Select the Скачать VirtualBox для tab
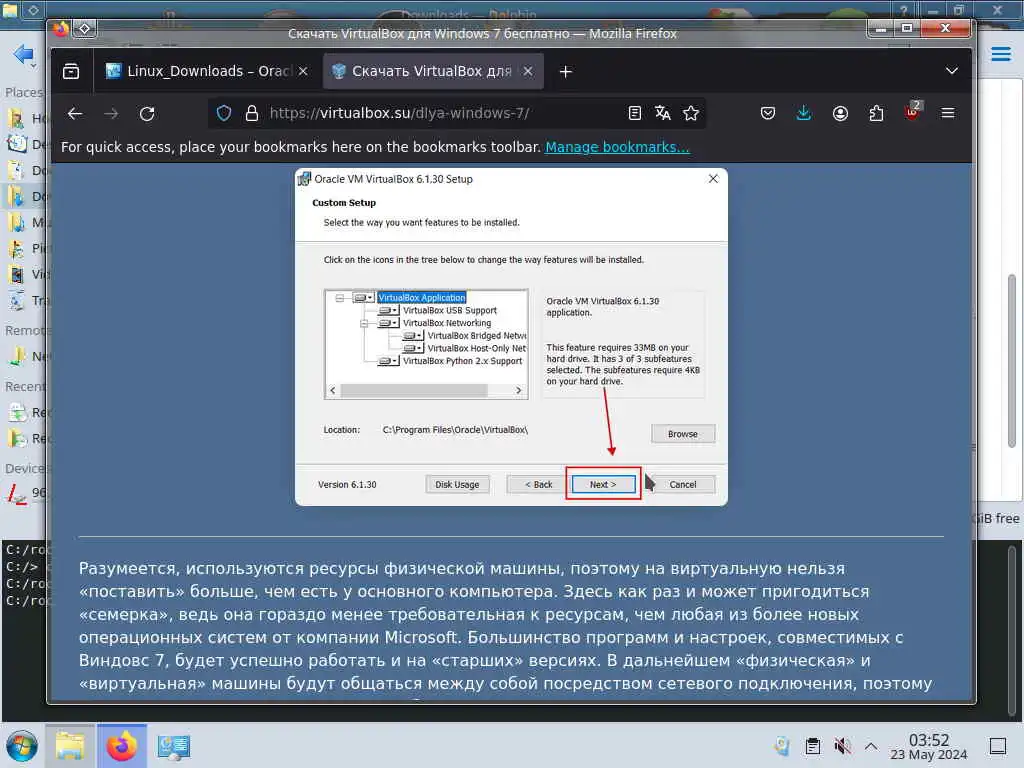This screenshot has width=1024, height=768. pyautogui.click(x=433, y=71)
